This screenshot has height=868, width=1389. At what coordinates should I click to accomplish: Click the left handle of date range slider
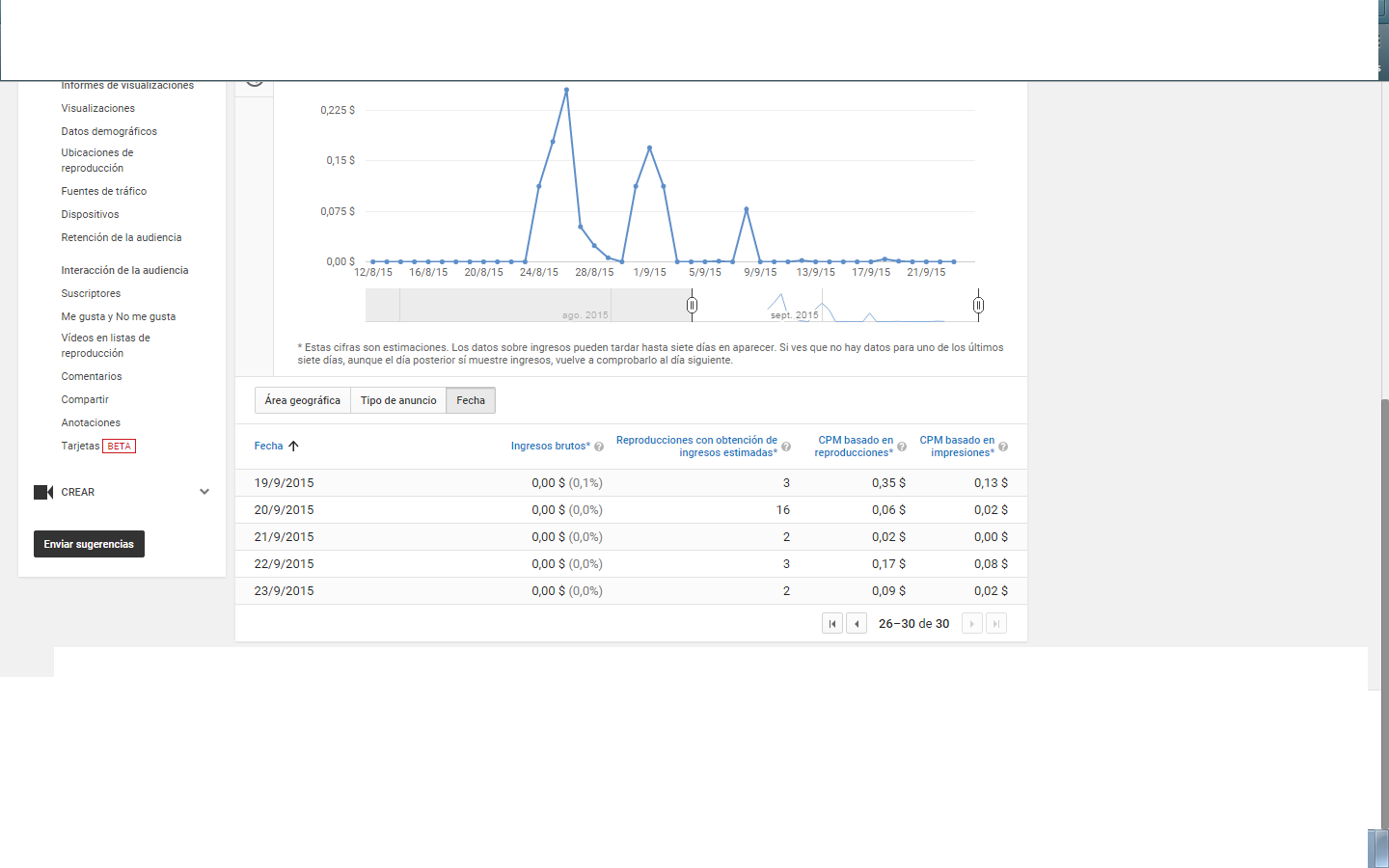[x=692, y=305]
